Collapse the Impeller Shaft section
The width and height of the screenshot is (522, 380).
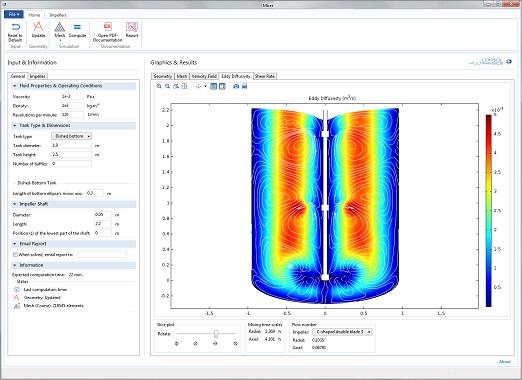[x=15, y=204]
